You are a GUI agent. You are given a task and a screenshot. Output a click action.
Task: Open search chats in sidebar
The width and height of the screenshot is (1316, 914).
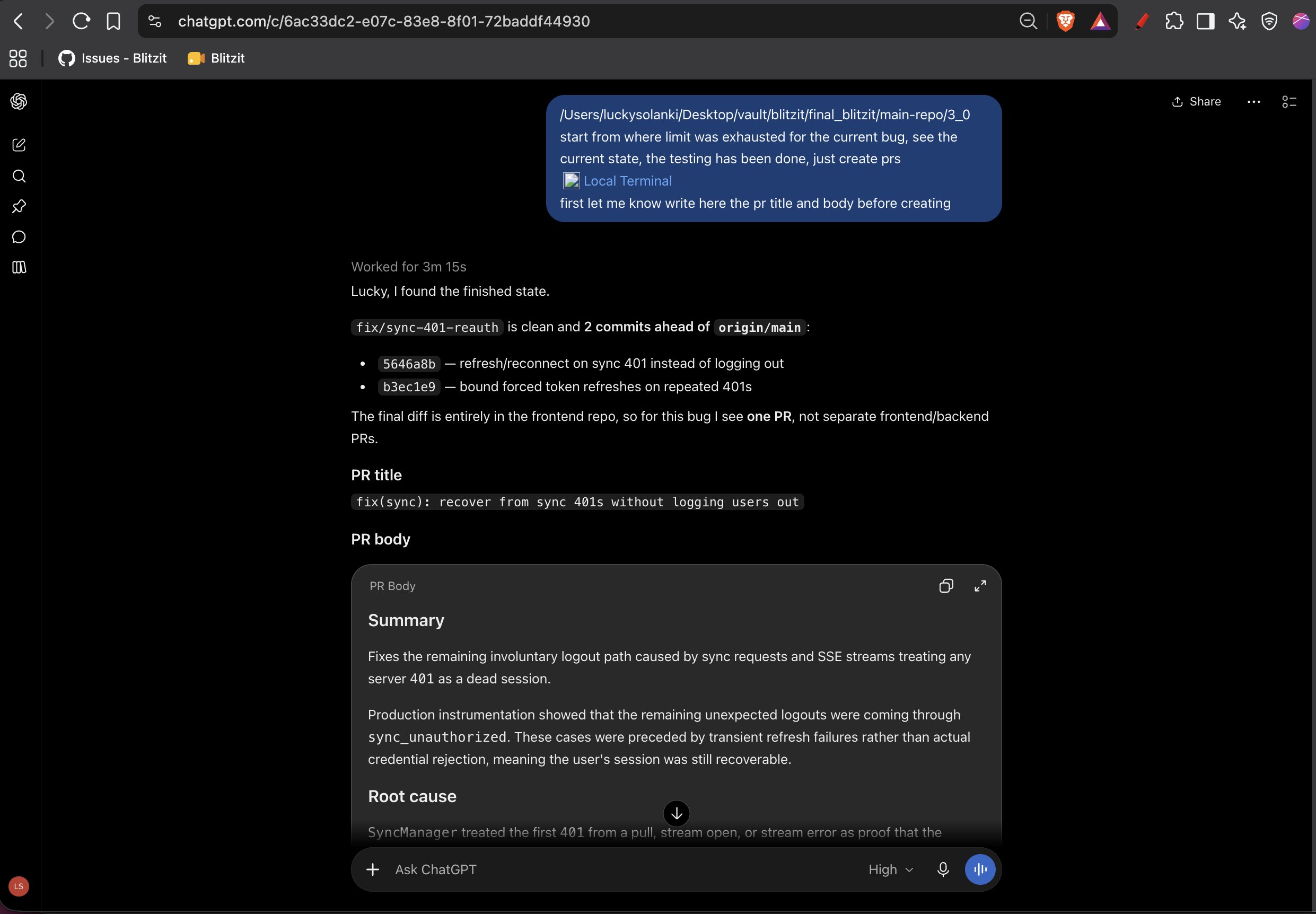coord(19,176)
